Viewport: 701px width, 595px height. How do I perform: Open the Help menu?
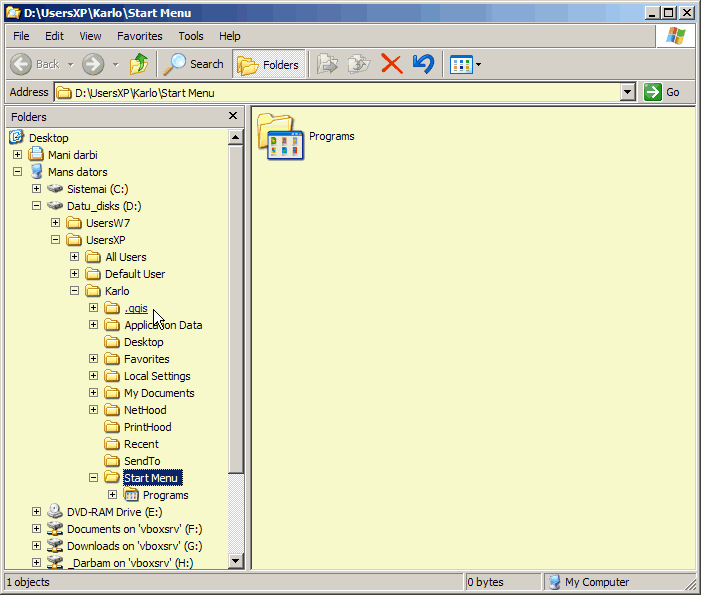click(x=230, y=36)
